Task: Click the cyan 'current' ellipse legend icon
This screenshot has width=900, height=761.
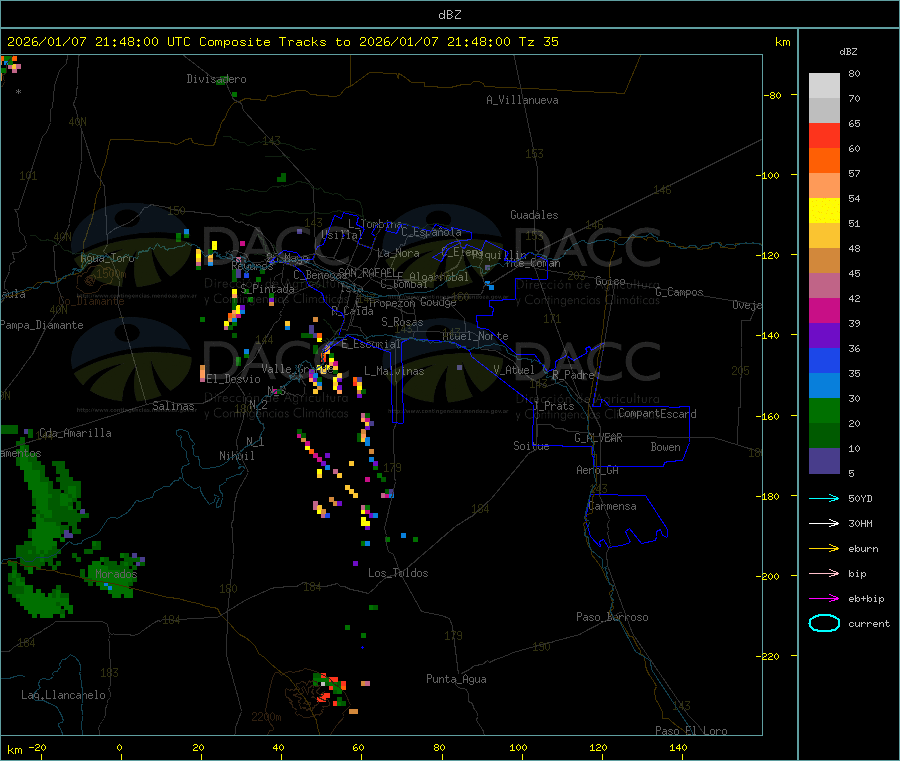Action: point(824,623)
